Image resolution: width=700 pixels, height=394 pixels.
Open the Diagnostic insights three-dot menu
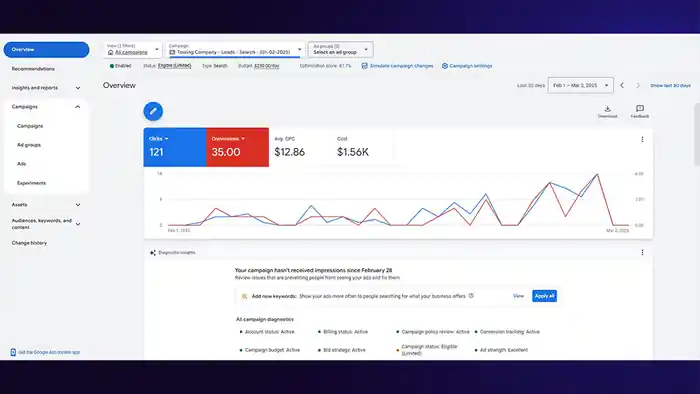pyautogui.click(x=642, y=253)
